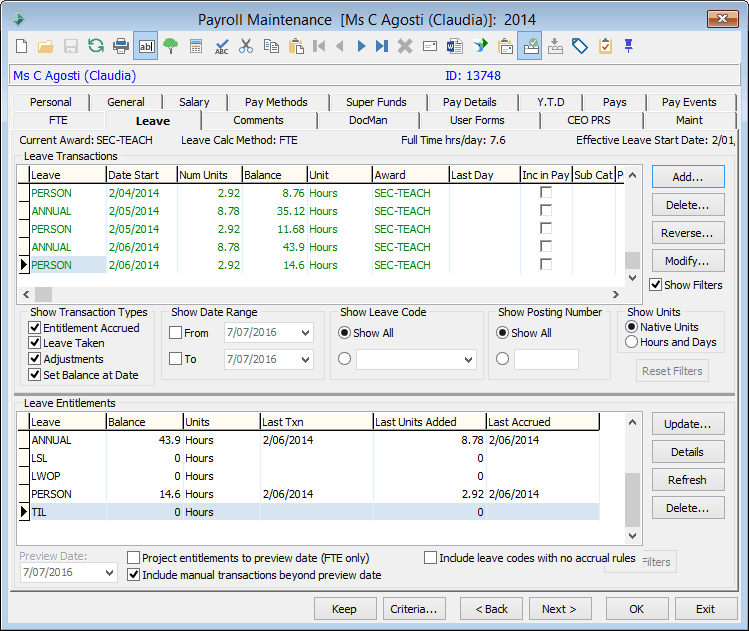Click the Print toolbar icon
Screen dimensions: 749x631
pos(121,46)
